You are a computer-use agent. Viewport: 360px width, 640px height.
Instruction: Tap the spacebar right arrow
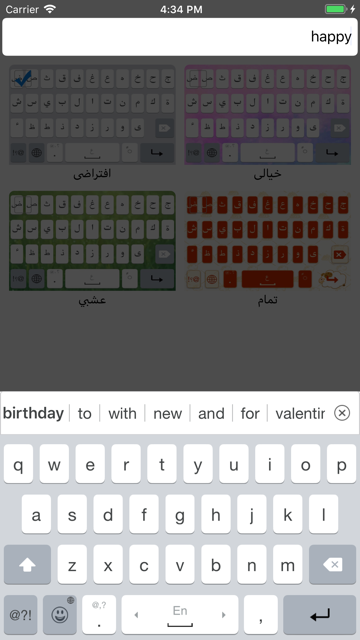pos(223,615)
